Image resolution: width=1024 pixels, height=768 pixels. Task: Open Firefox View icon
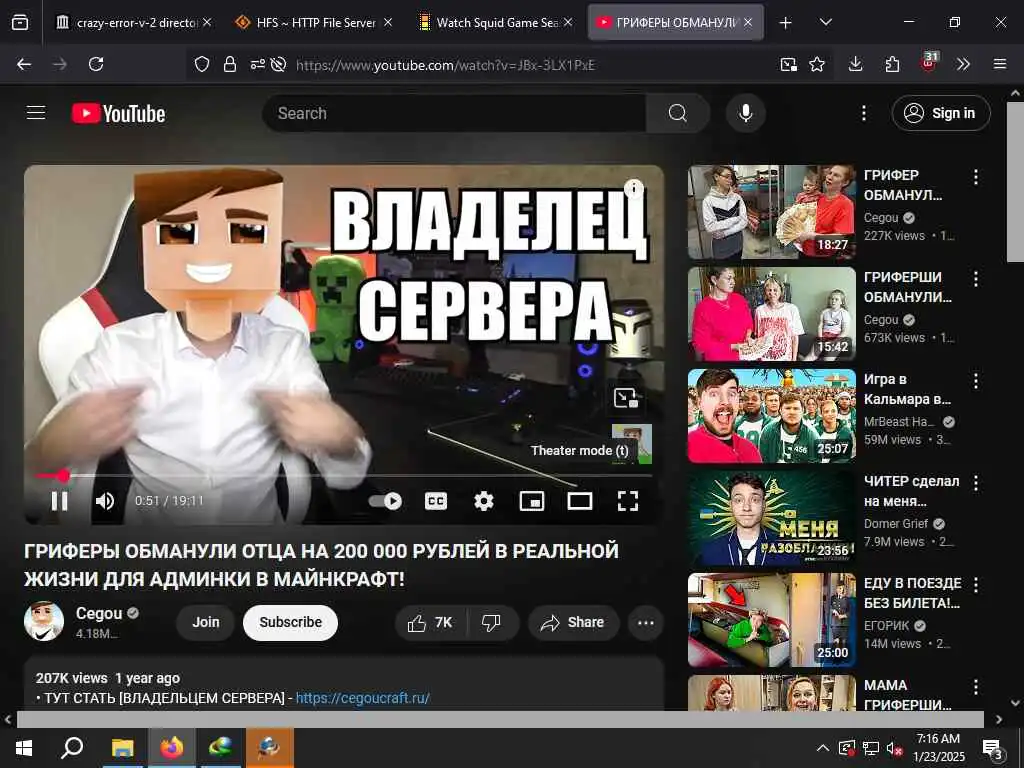tap(20, 23)
